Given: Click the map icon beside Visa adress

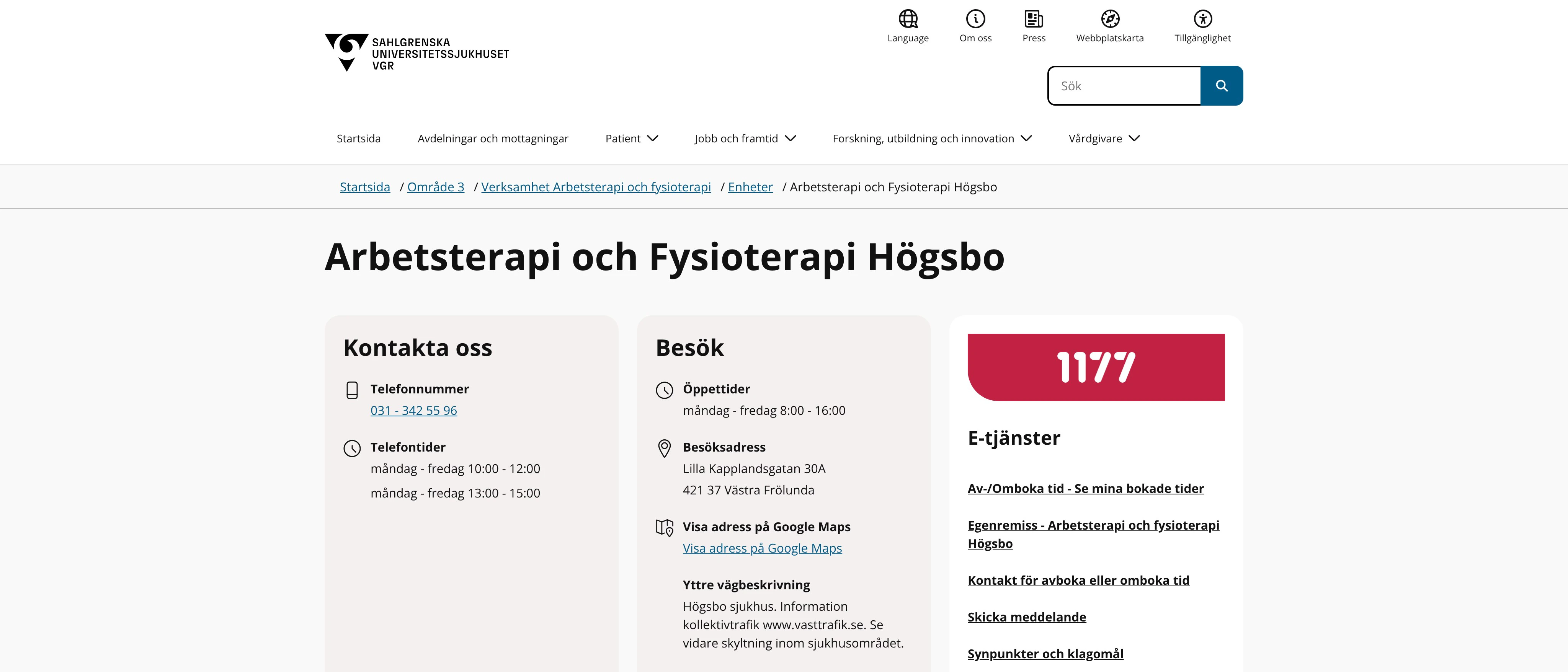Looking at the screenshot, I should point(664,528).
